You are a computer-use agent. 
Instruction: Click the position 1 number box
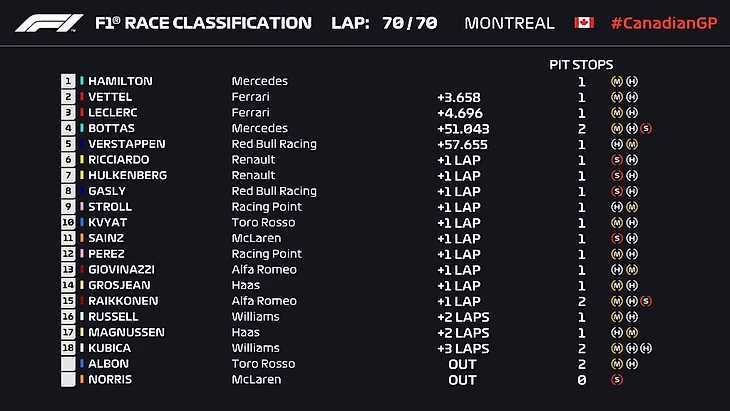68,81
